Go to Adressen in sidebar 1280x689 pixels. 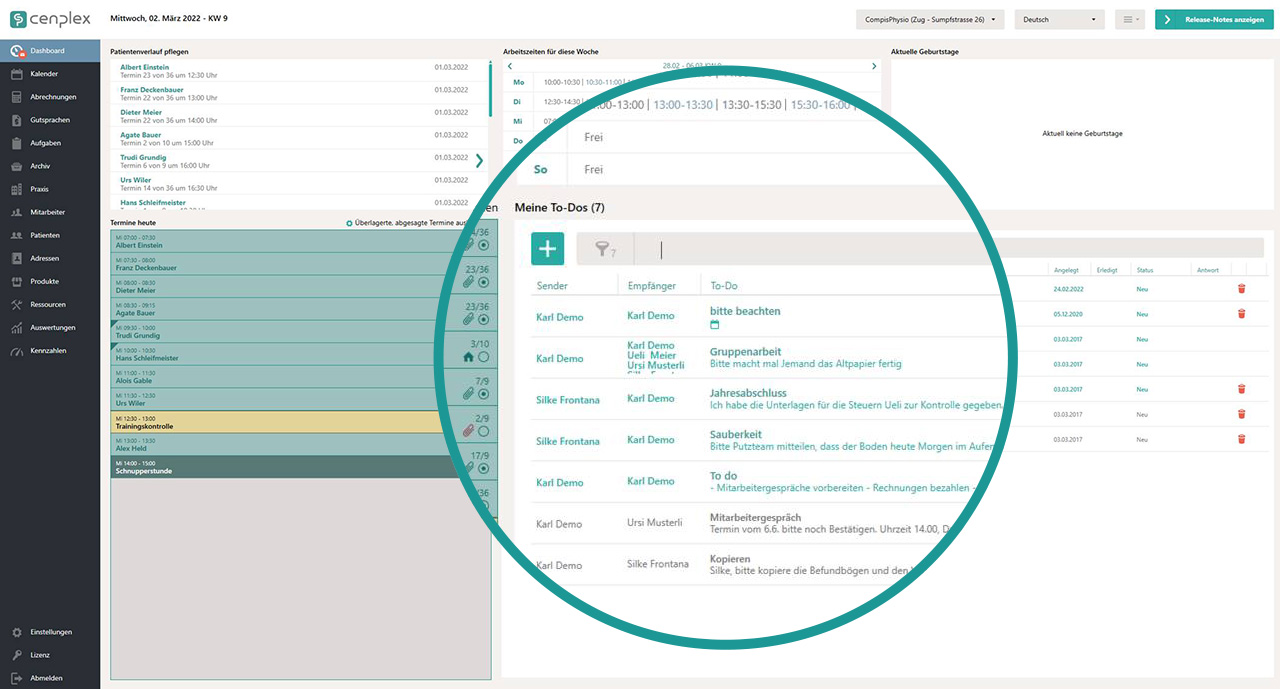pos(50,258)
